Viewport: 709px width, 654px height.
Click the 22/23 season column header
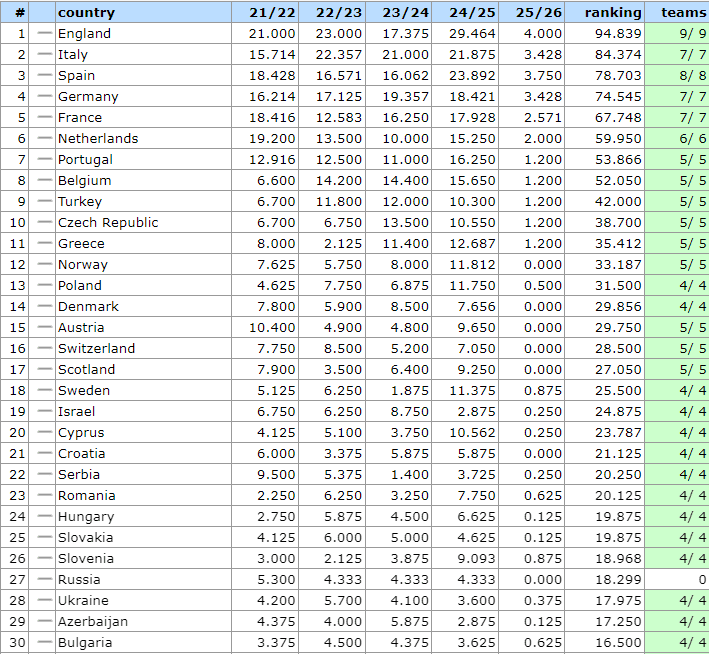click(x=339, y=13)
